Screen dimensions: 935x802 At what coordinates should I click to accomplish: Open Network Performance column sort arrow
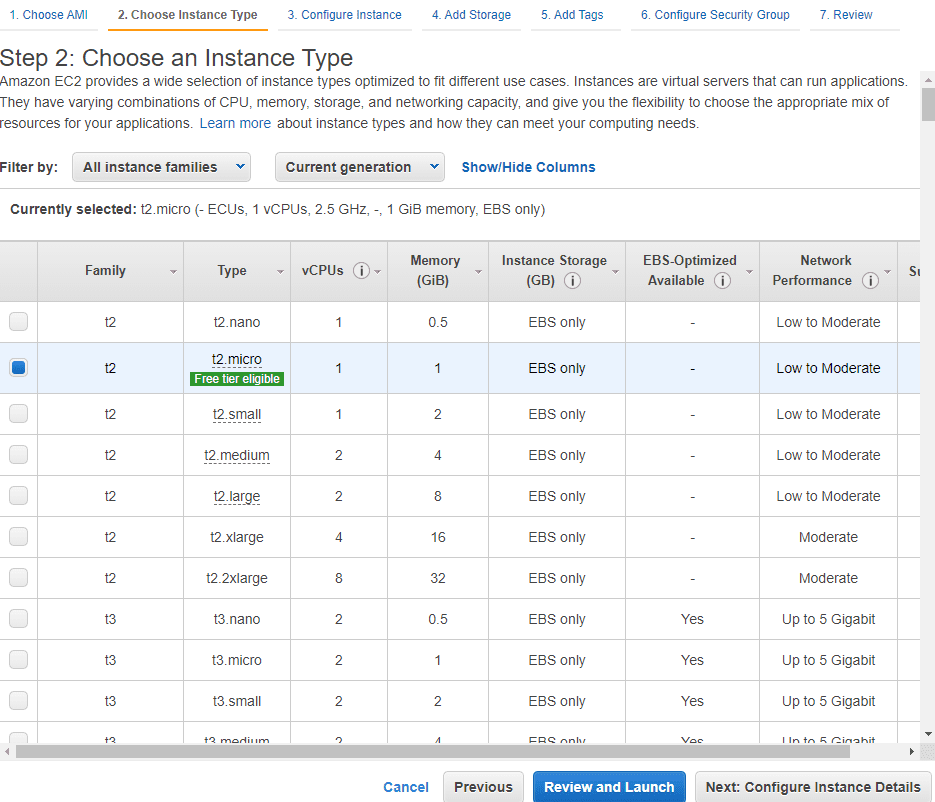tap(887, 272)
